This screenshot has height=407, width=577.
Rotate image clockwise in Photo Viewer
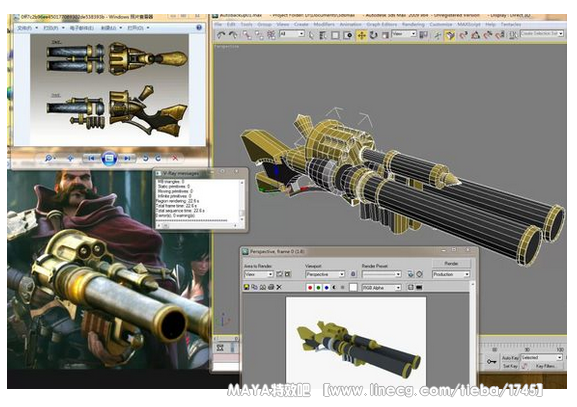[158, 158]
